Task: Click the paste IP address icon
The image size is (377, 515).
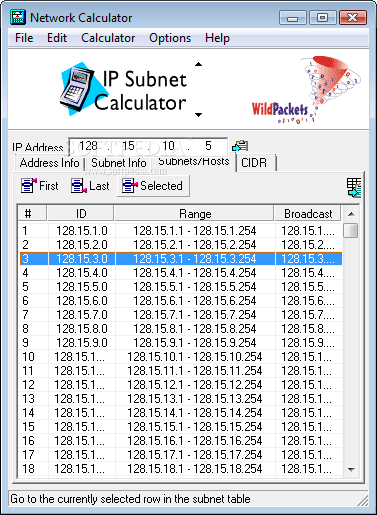Action: (x=240, y=146)
